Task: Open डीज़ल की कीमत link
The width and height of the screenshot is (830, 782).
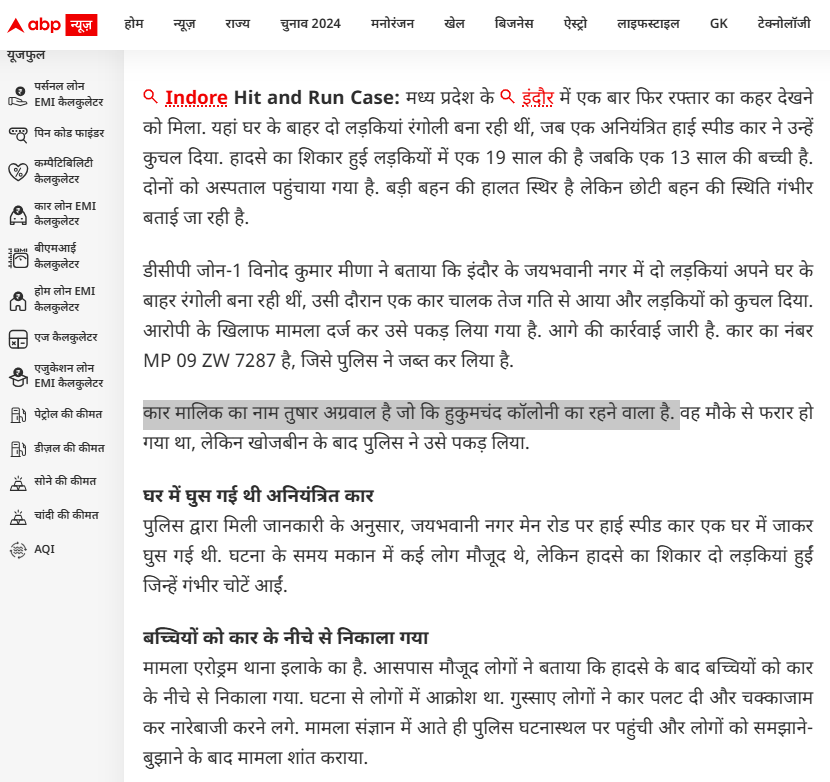Action: coord(69,448)
